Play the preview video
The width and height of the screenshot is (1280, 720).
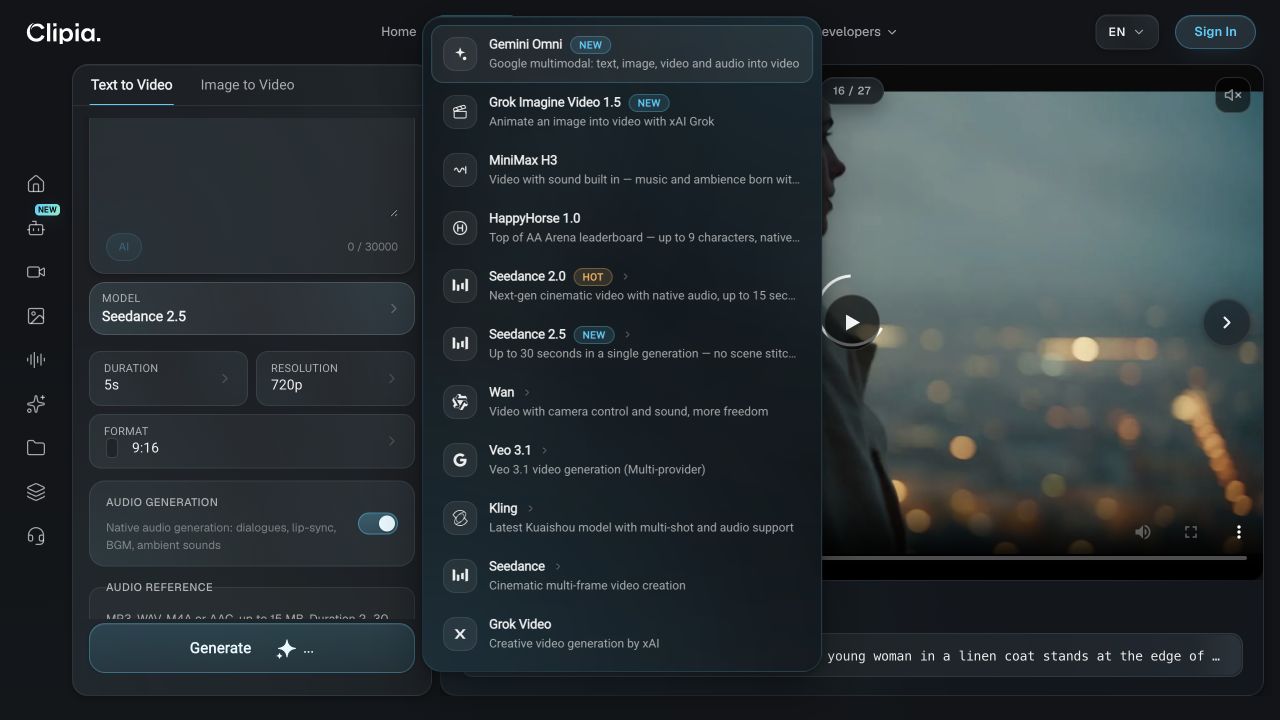pyautogui.click(x=851, y=322)
